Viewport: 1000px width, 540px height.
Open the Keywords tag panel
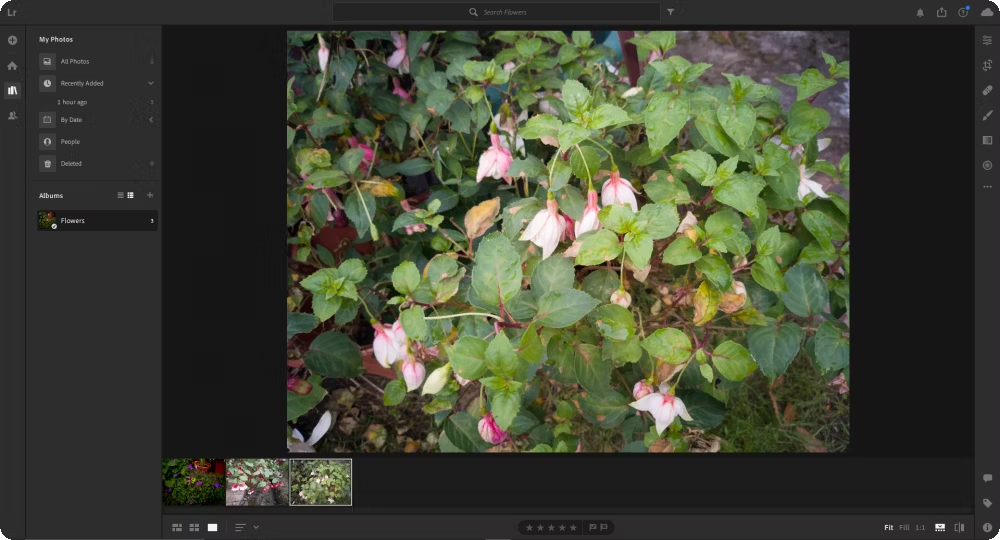coord(987,503)
